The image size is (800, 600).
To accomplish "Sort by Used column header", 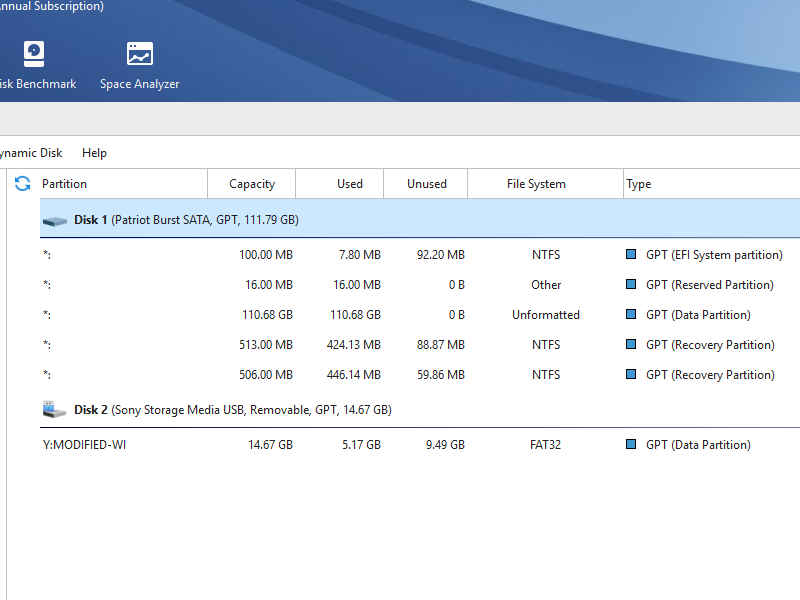I will pyautogui.click(x=350, y=184).
